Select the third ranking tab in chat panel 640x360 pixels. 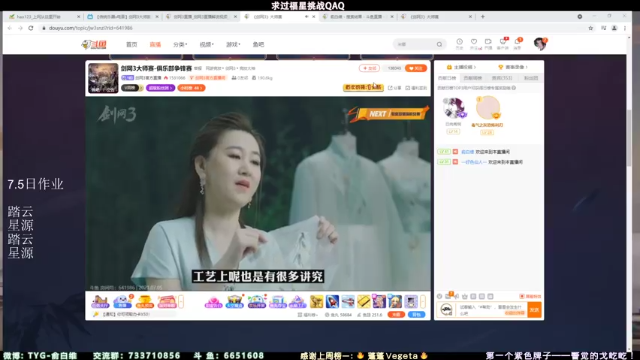click(502, 78)
